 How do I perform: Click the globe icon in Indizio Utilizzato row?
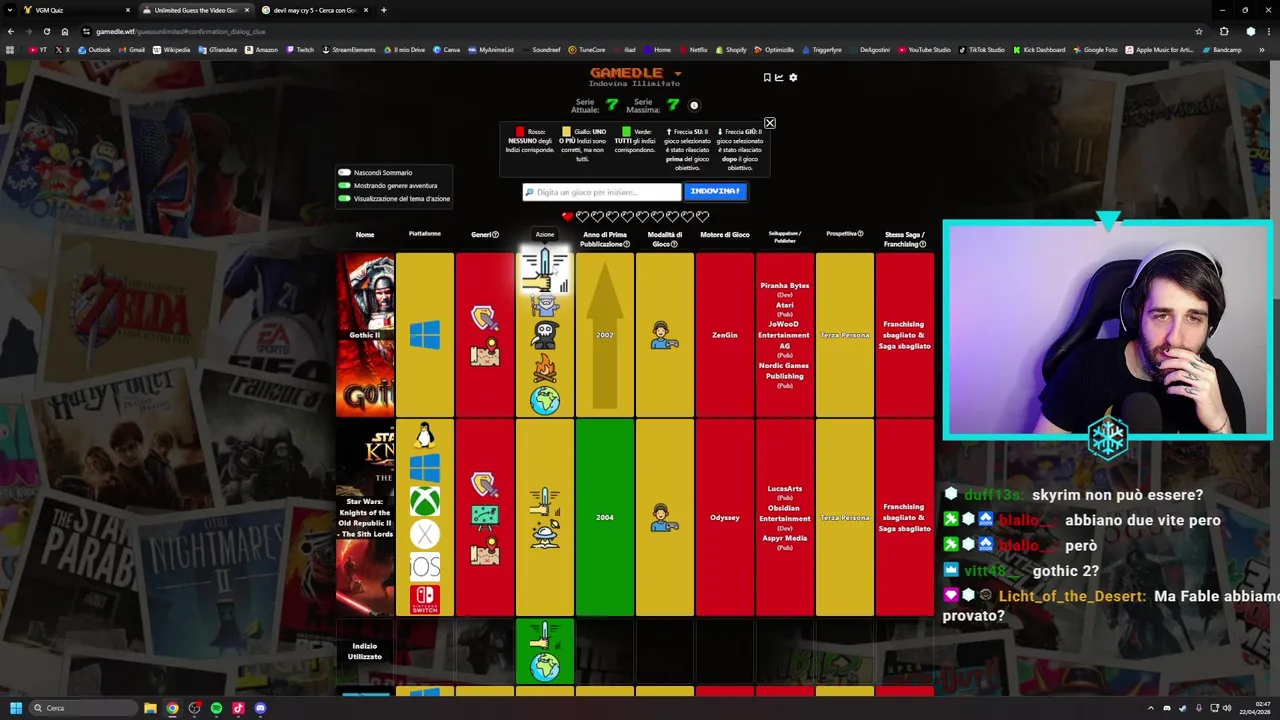point(545,667)
